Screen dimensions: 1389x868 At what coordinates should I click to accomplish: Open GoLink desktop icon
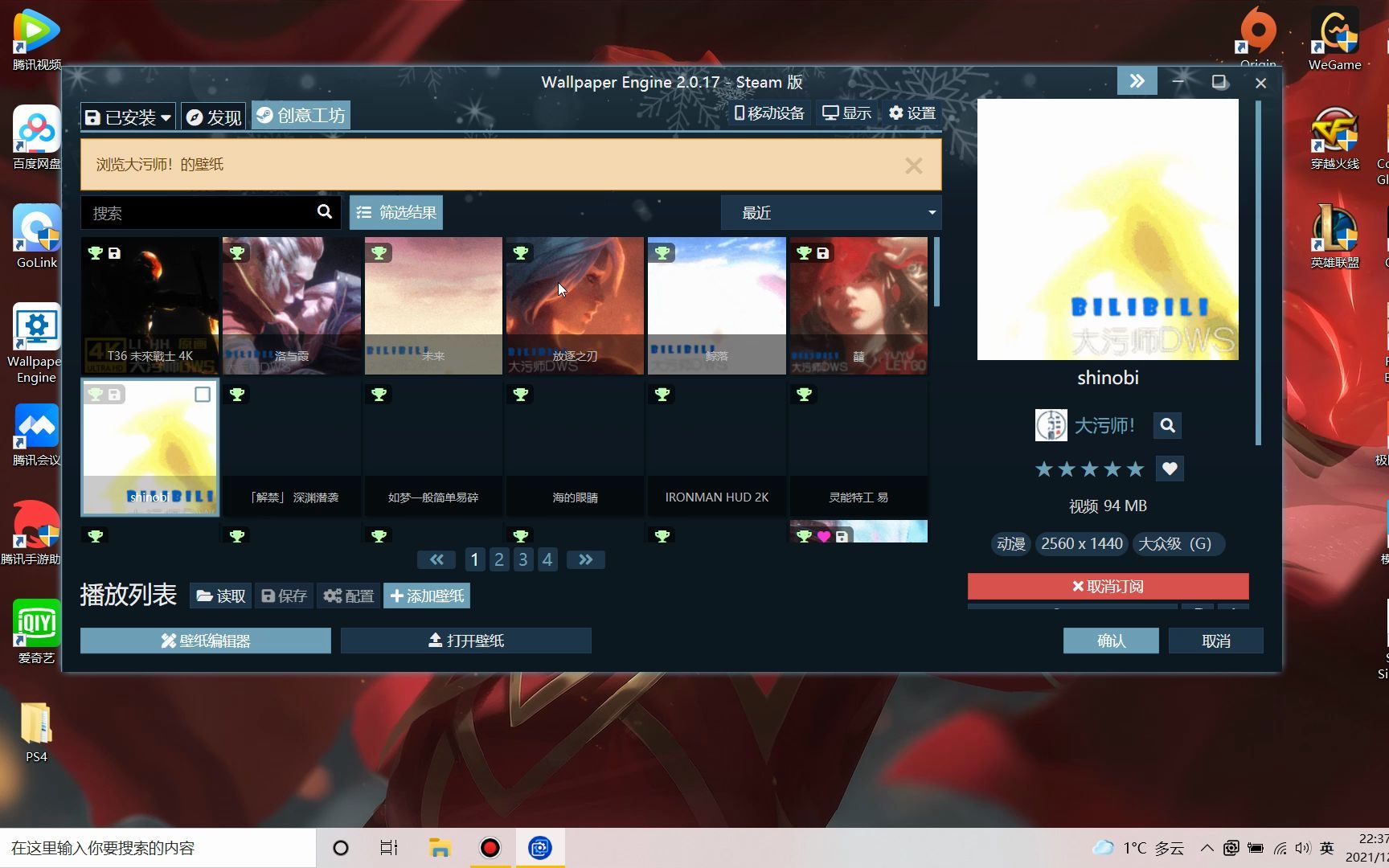click(36, 236)
